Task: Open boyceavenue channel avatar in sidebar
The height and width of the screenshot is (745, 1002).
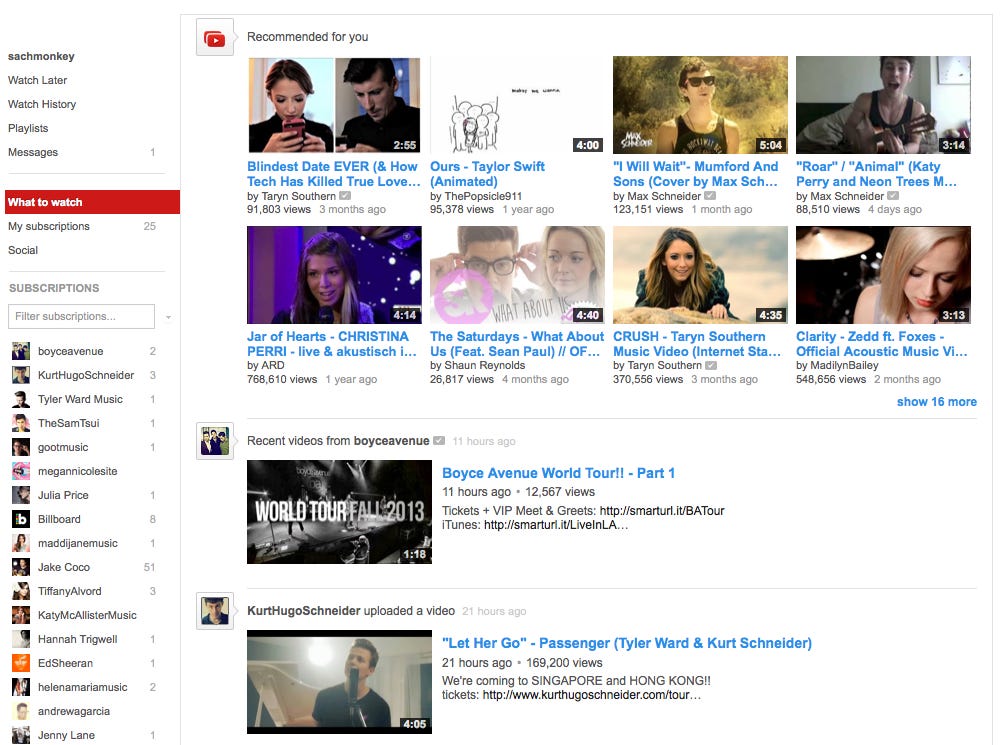Action: pos(21,351)
